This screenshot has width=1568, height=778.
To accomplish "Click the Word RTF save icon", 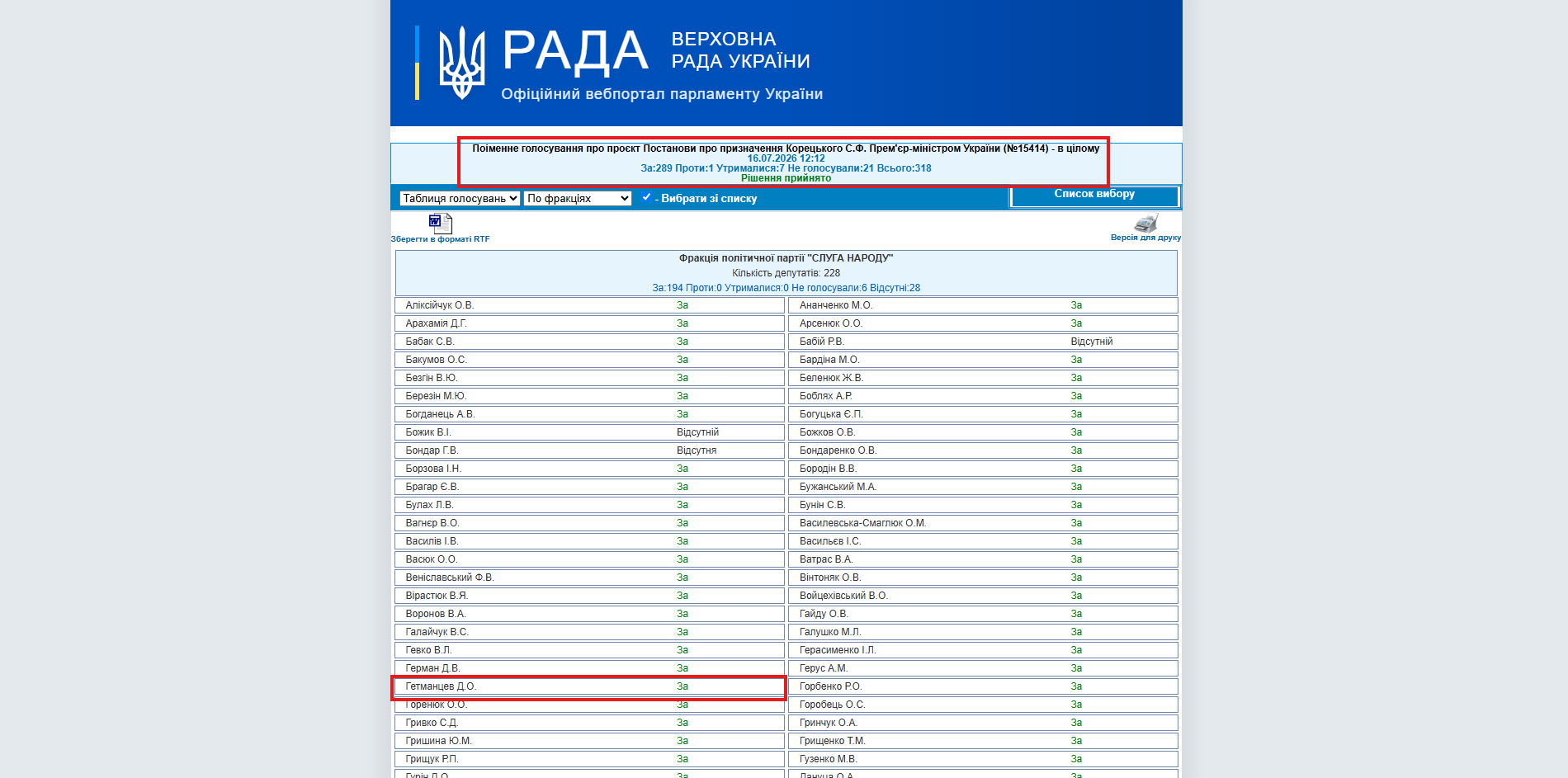I will (440, 223).
